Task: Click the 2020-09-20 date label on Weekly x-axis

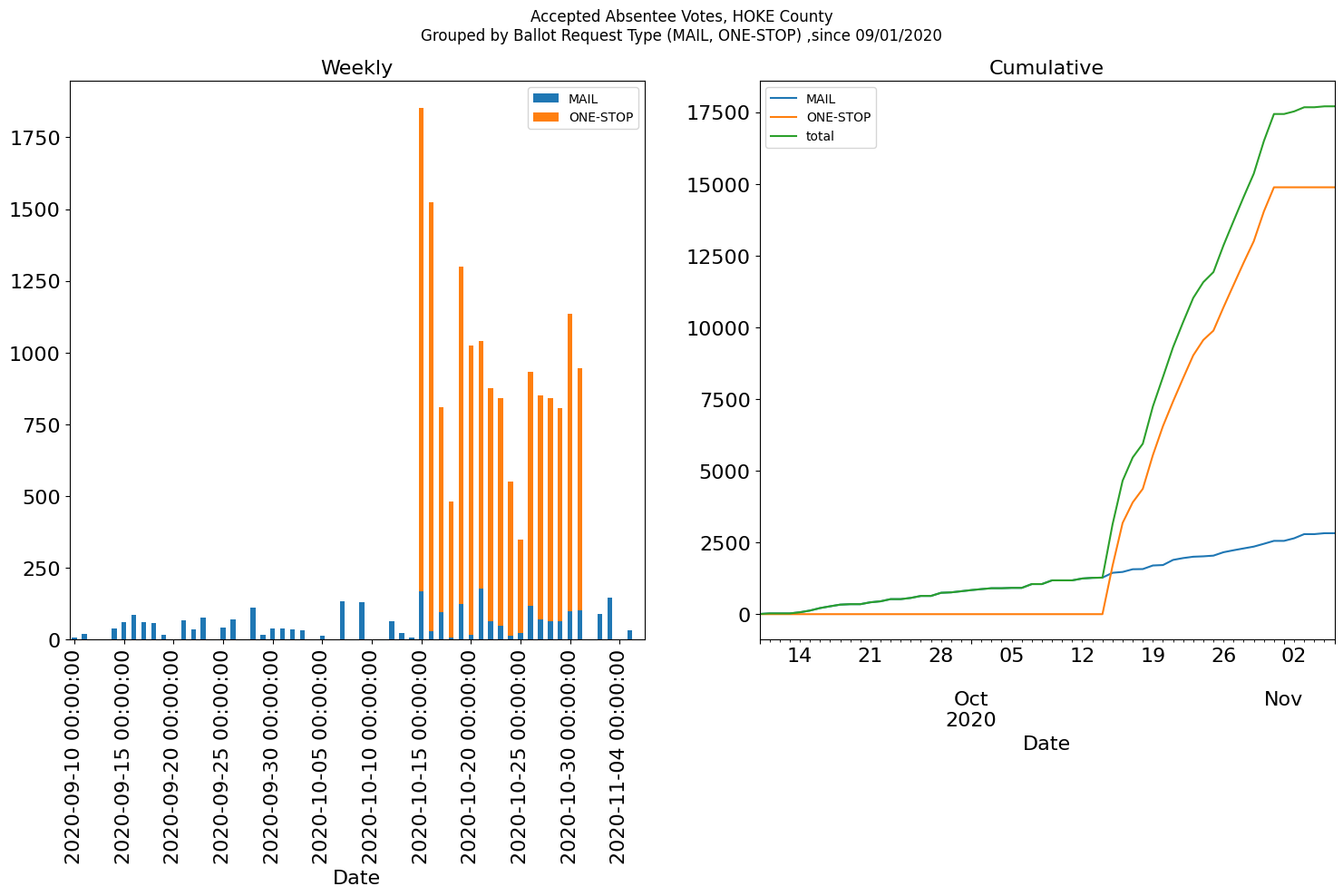Action: (171, 756)
